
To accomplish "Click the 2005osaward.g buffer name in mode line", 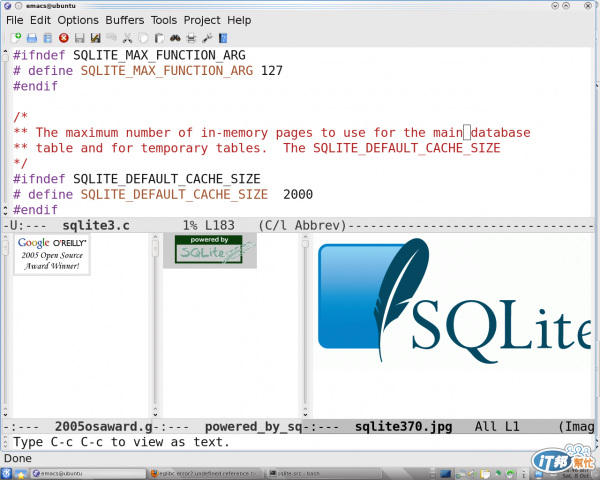I will [x=103, y=426].
